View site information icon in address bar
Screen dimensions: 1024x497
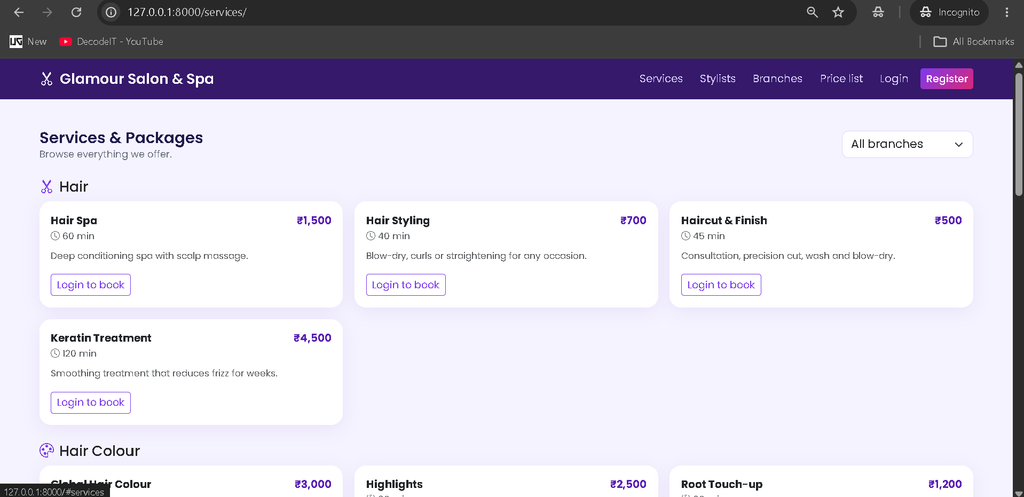point(111,12)
